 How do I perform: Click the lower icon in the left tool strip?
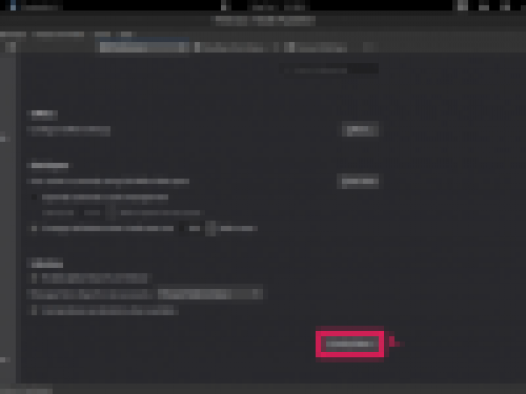4,360
